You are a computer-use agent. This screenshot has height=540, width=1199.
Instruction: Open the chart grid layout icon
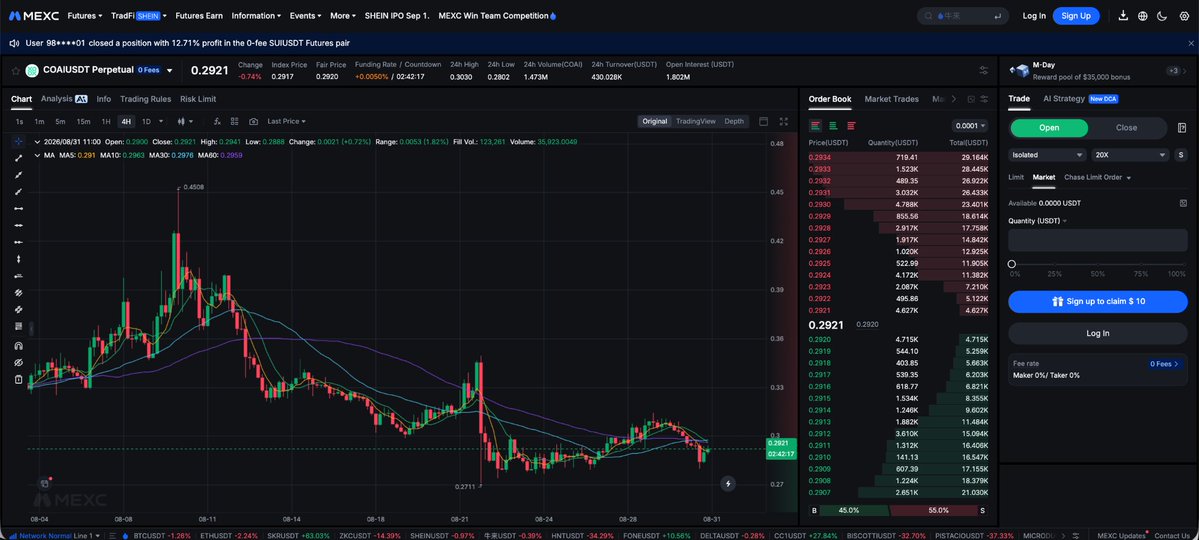pos(235,121)
